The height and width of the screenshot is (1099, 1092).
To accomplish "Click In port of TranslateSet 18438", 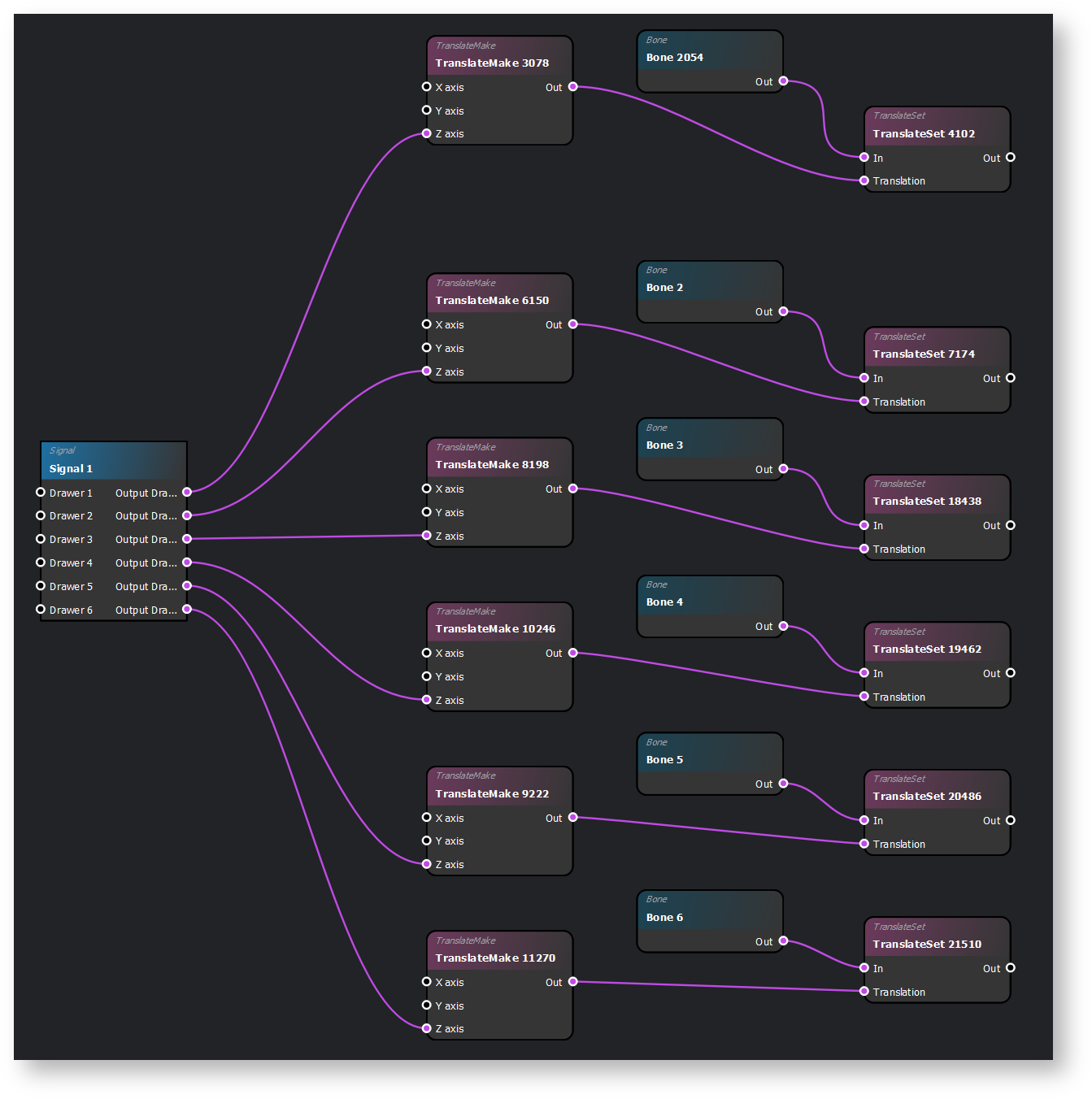I will pyautogui.click(x=864, y=525).
